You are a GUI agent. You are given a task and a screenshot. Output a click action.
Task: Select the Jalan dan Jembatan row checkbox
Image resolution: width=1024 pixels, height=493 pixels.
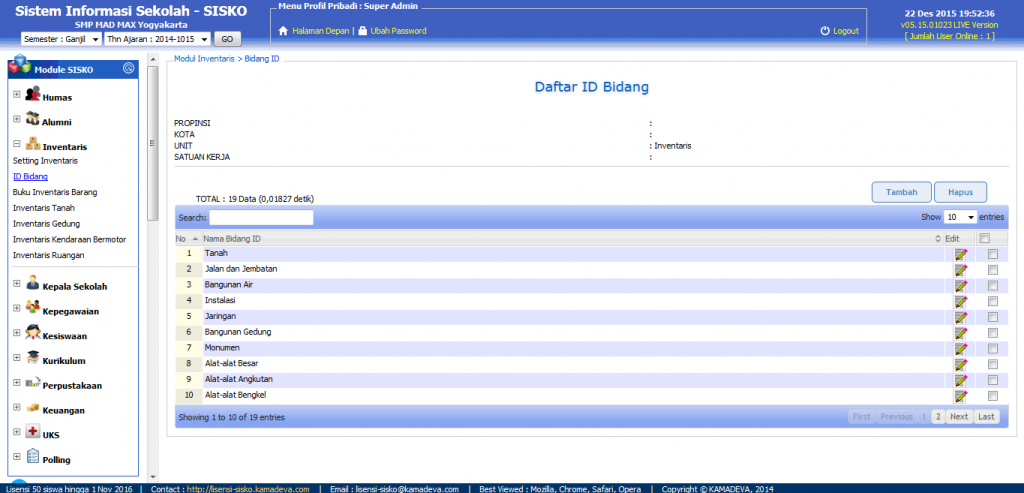[x=993, y=270]
